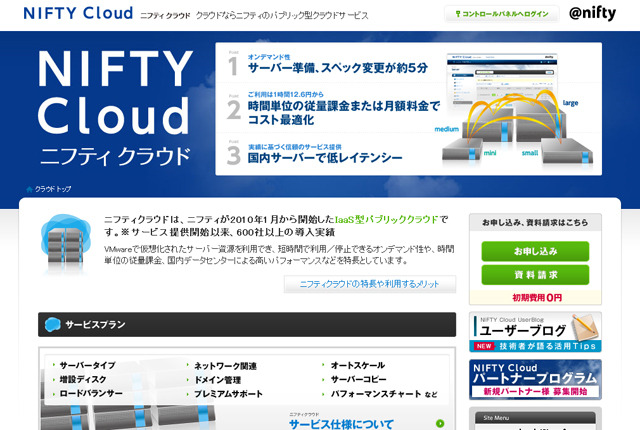640x430 pixels.
Task: Click the pencil notebook icon on ユーザーブログ
Action: 585,327
